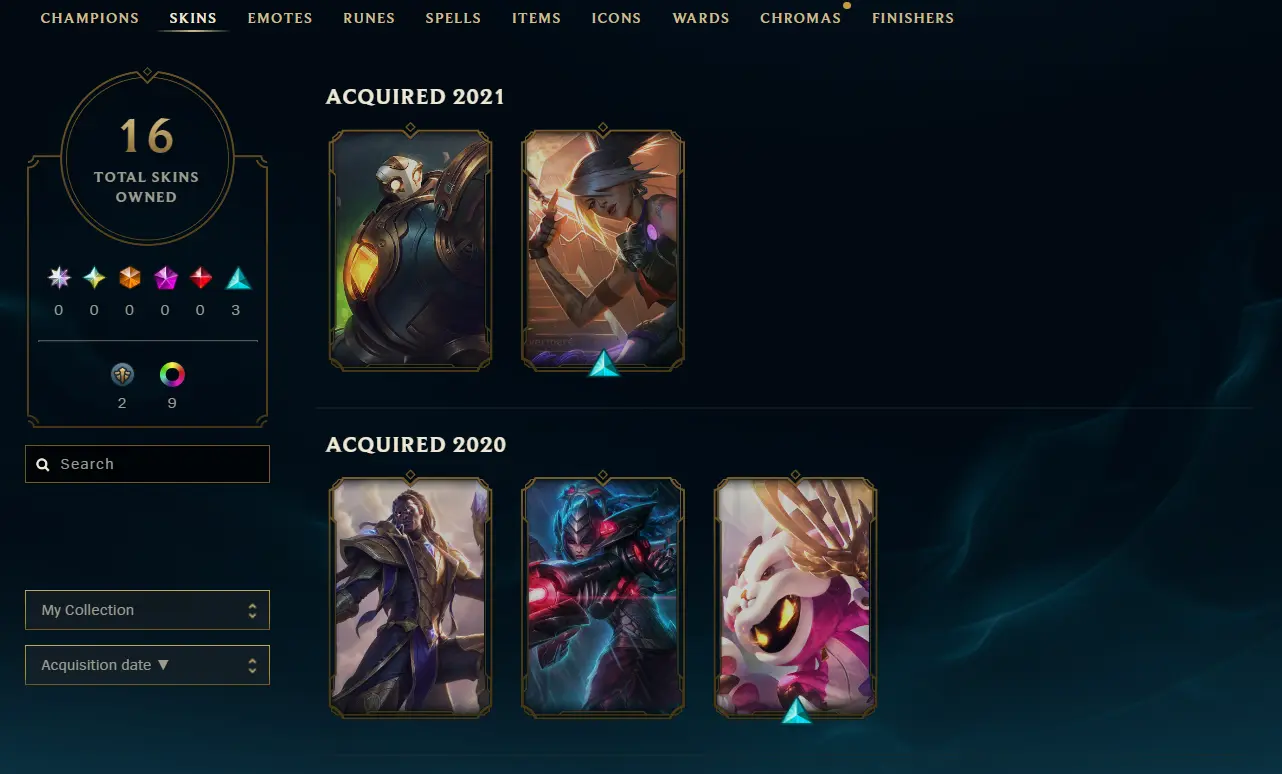Open the My Collection dropdown
This screenshot has width=1282, height=774.
point(147,610)
